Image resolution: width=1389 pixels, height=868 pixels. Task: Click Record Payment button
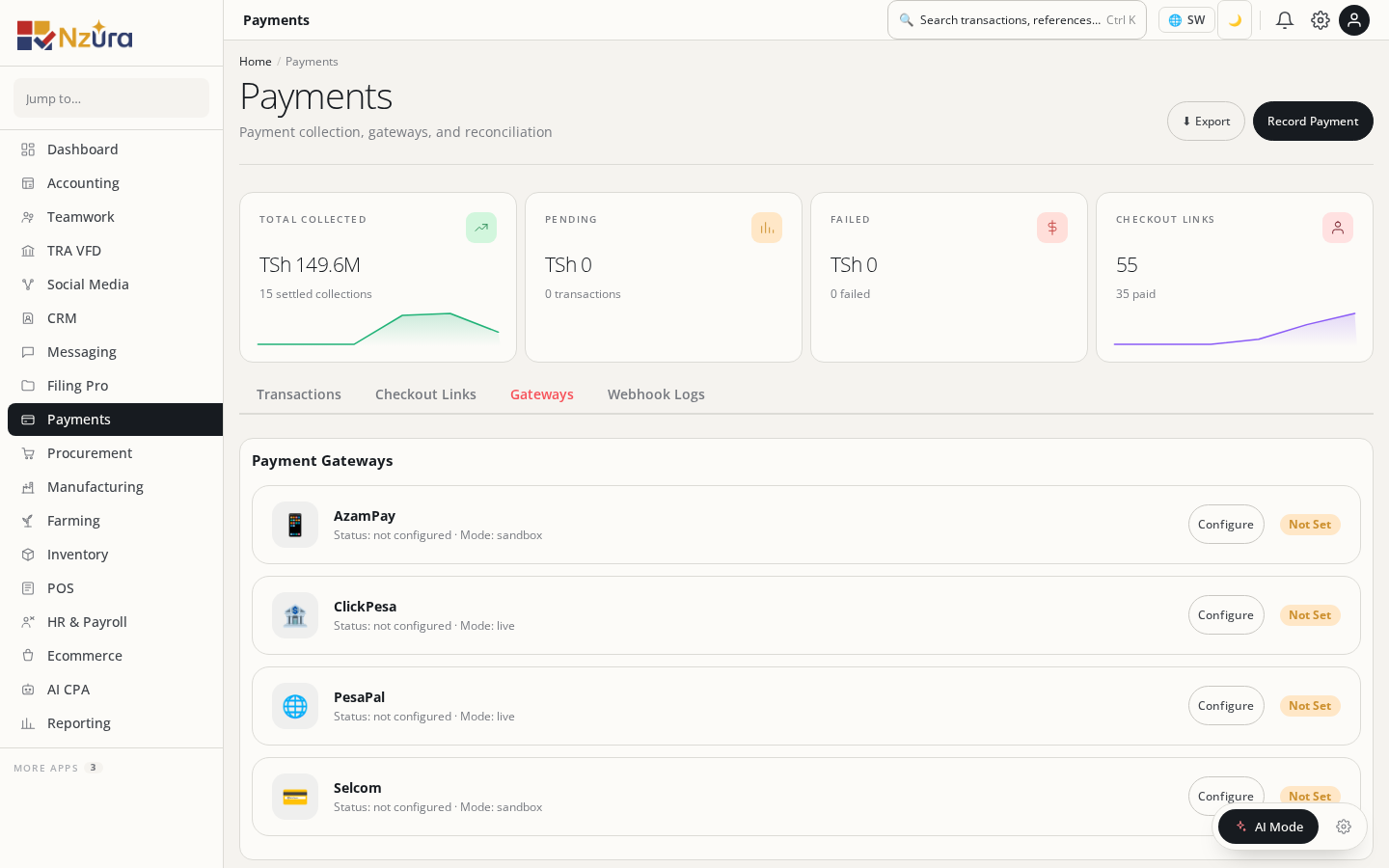tap(1313, 122)
